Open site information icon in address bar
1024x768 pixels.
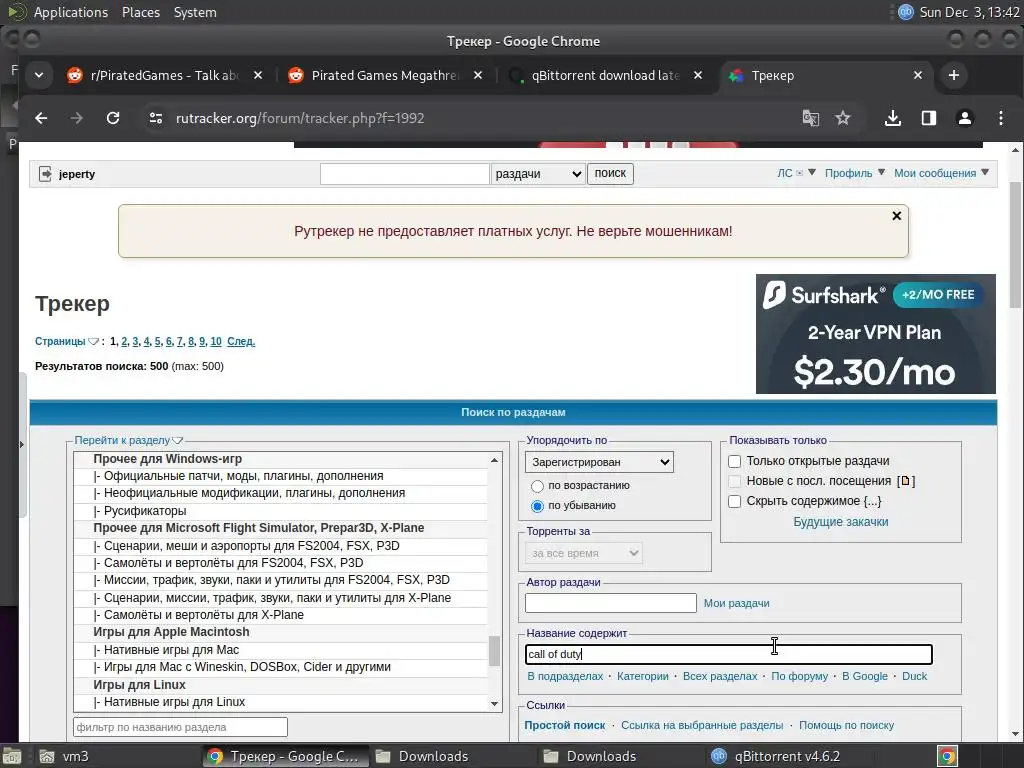[x=155, y=118]
